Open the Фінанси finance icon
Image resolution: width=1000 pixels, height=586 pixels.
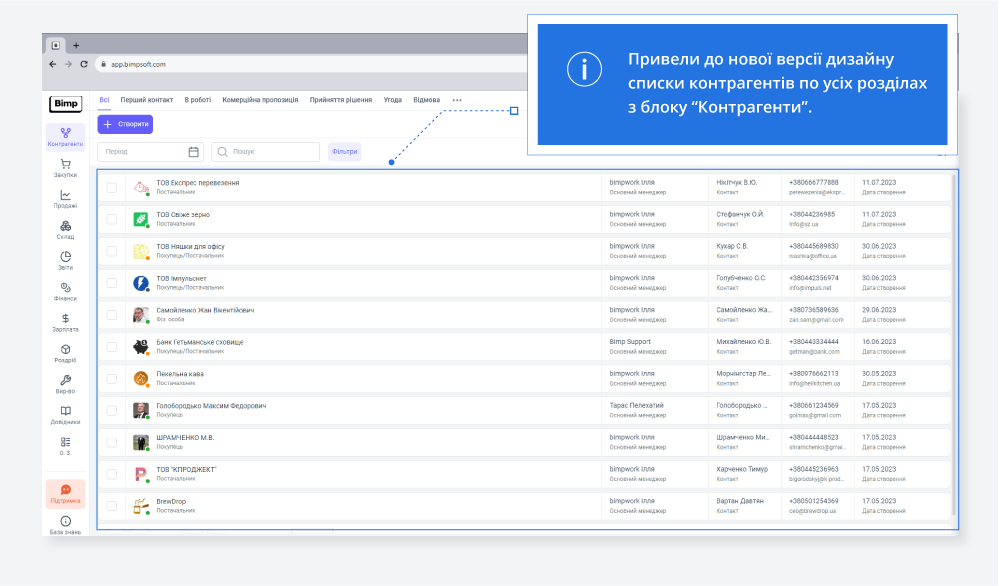click(x=65, y=288)
